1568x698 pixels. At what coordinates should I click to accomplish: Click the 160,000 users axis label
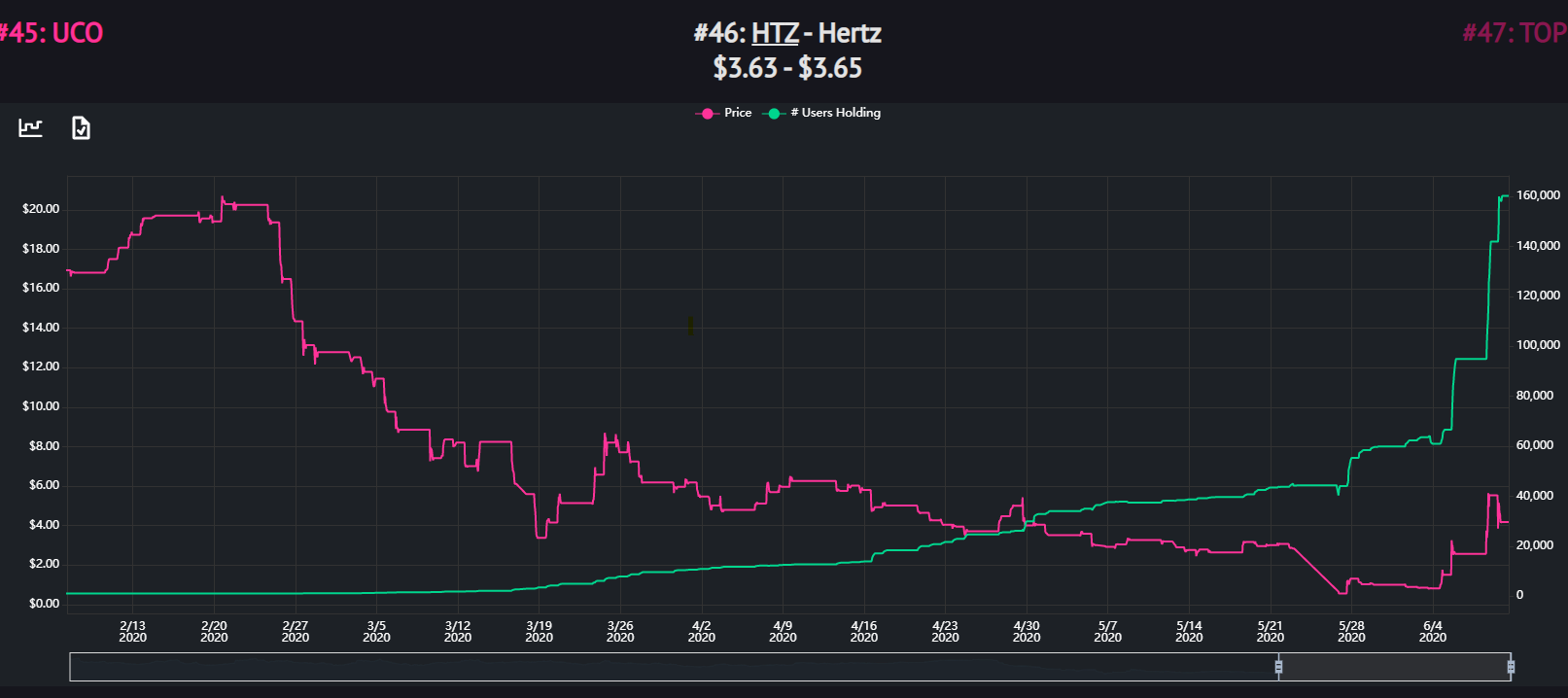point(1538,195)
